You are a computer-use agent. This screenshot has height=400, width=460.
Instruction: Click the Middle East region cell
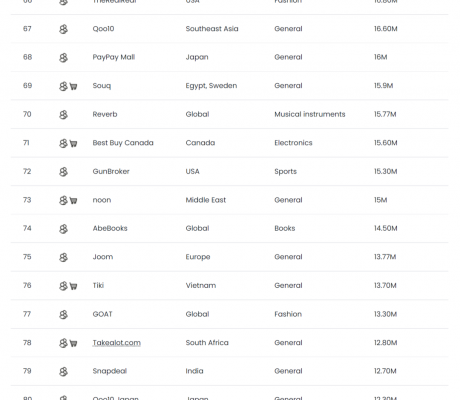tap(206, 200)
